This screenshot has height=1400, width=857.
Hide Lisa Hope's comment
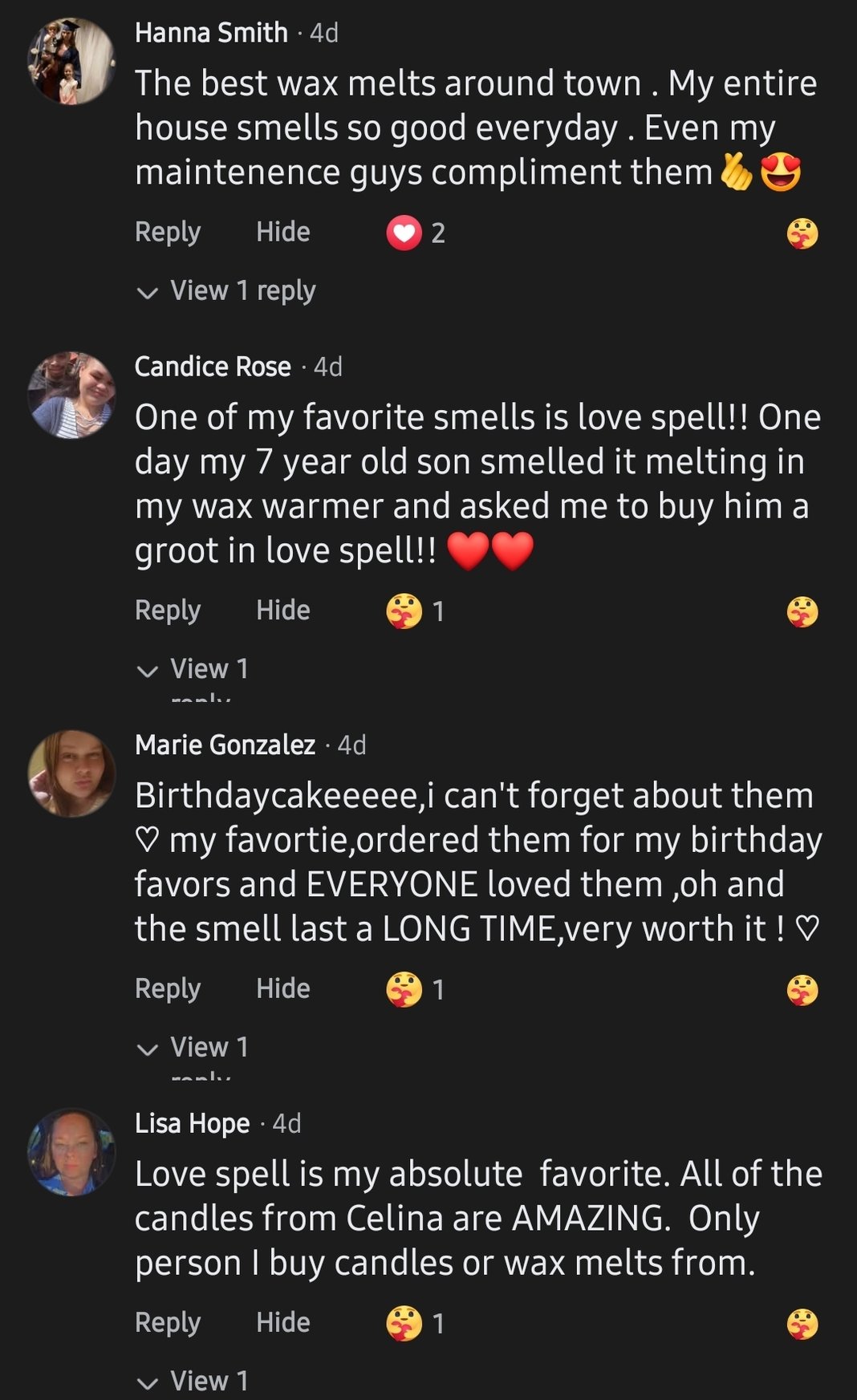pos(282,1322)
